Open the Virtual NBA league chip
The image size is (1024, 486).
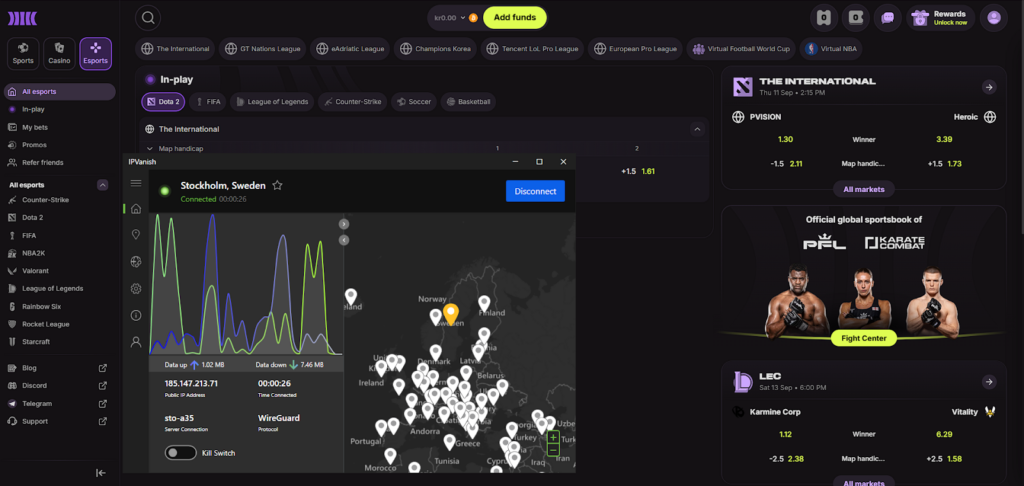[x=830, y=49]
